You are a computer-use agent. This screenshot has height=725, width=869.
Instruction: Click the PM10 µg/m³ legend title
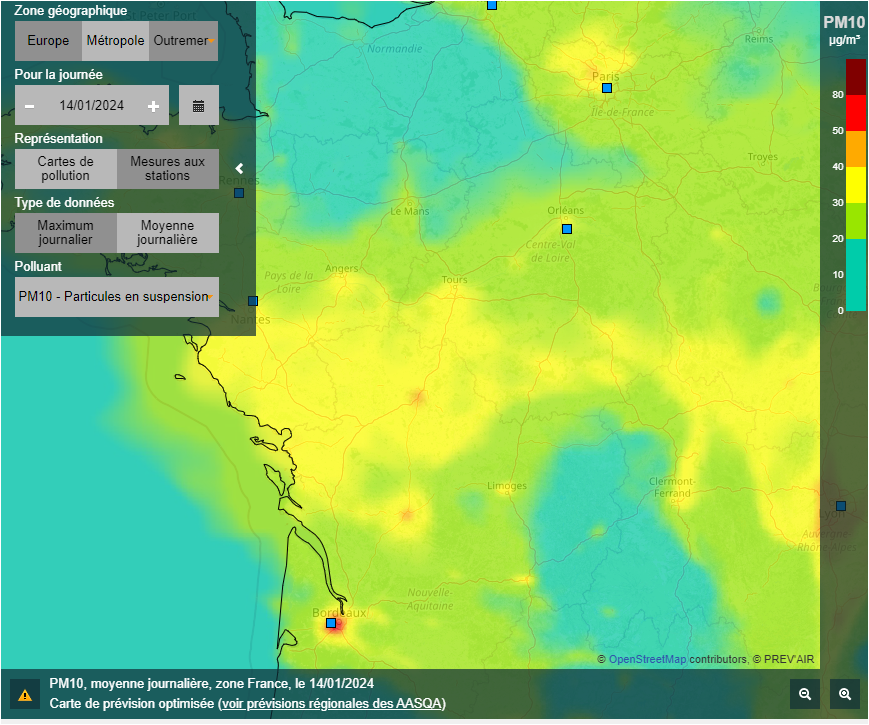[844, 30]
